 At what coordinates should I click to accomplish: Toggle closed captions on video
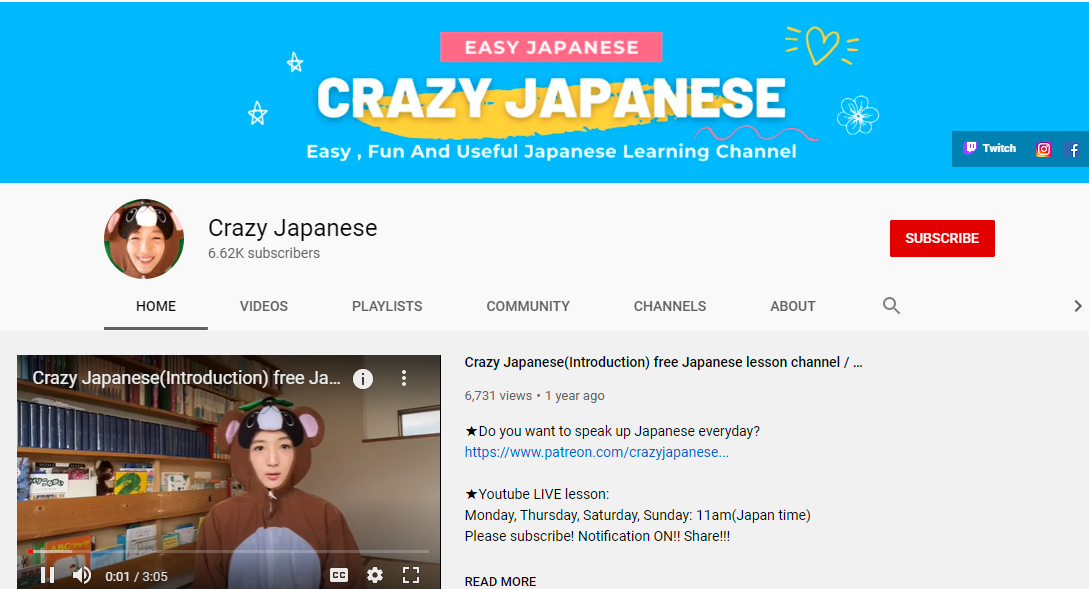tap(339, 575)
